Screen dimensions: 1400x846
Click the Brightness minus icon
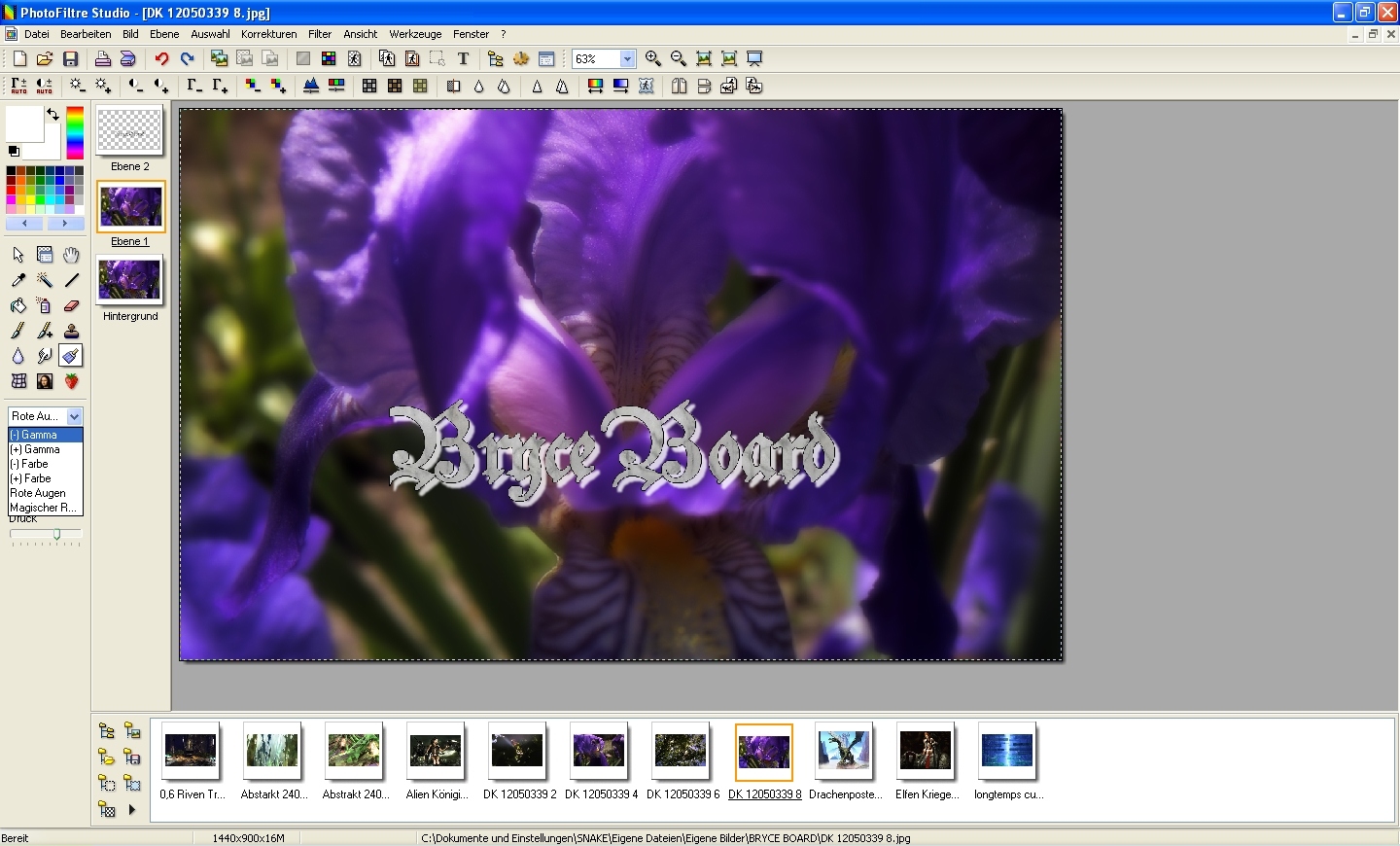77,87
